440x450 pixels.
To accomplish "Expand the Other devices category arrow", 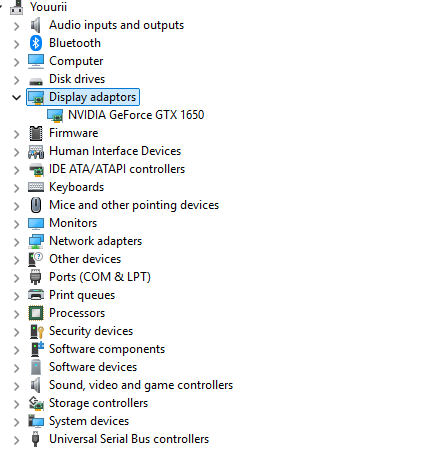I will coord(16,260).
